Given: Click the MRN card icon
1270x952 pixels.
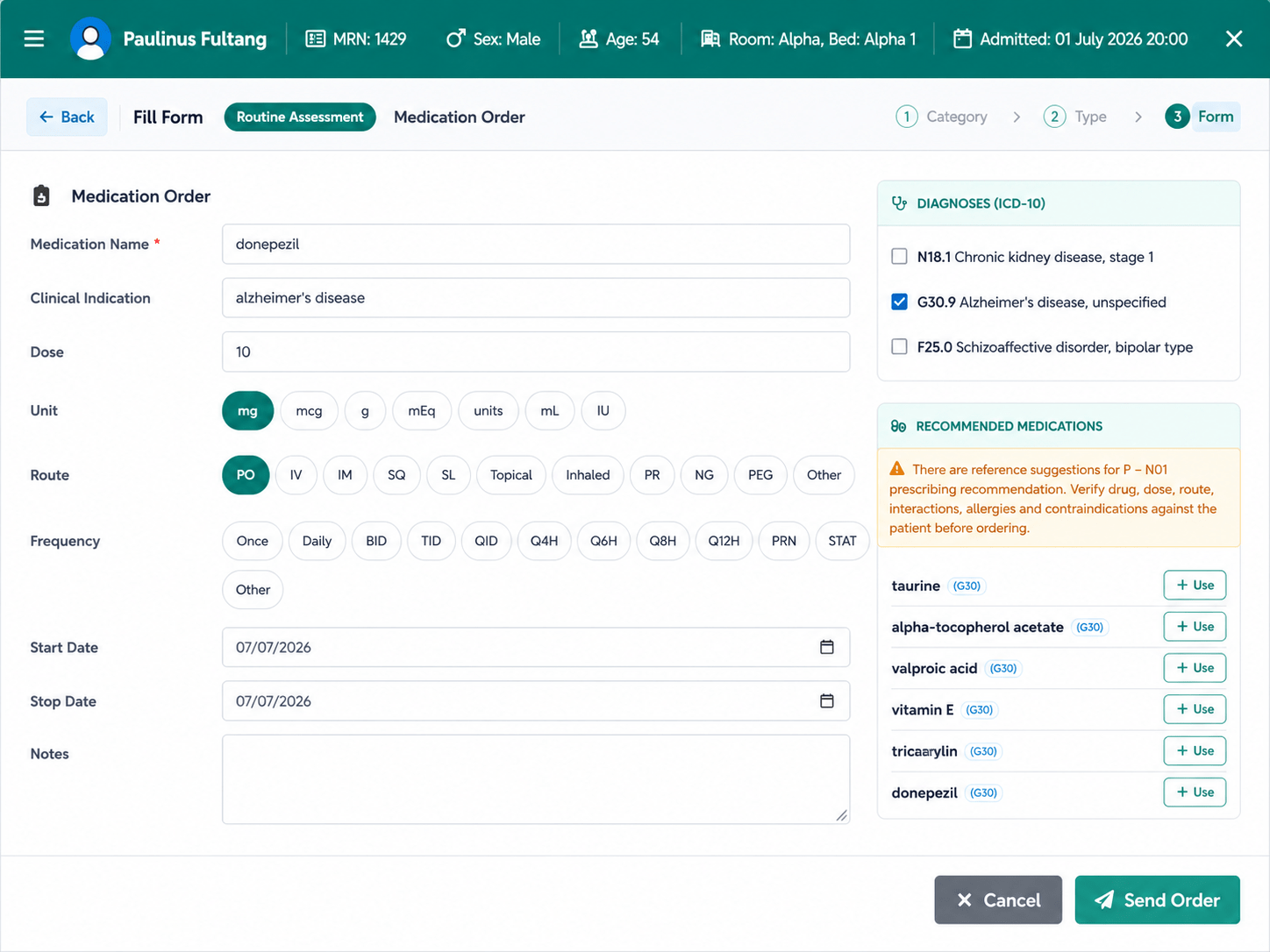Looking at the screenshot, I should 315,39.
